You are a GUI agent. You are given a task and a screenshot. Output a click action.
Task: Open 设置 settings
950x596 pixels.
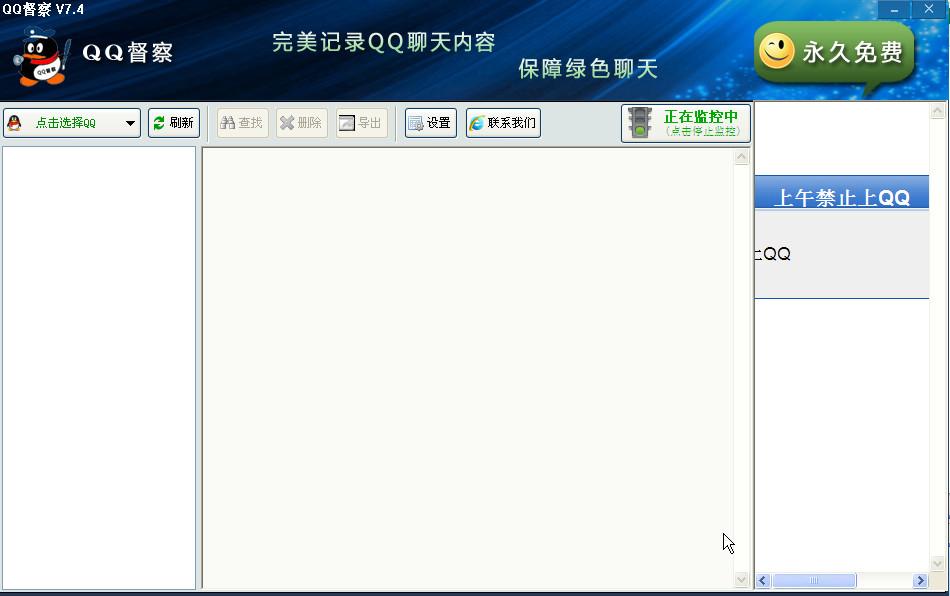tap(431, 123)
